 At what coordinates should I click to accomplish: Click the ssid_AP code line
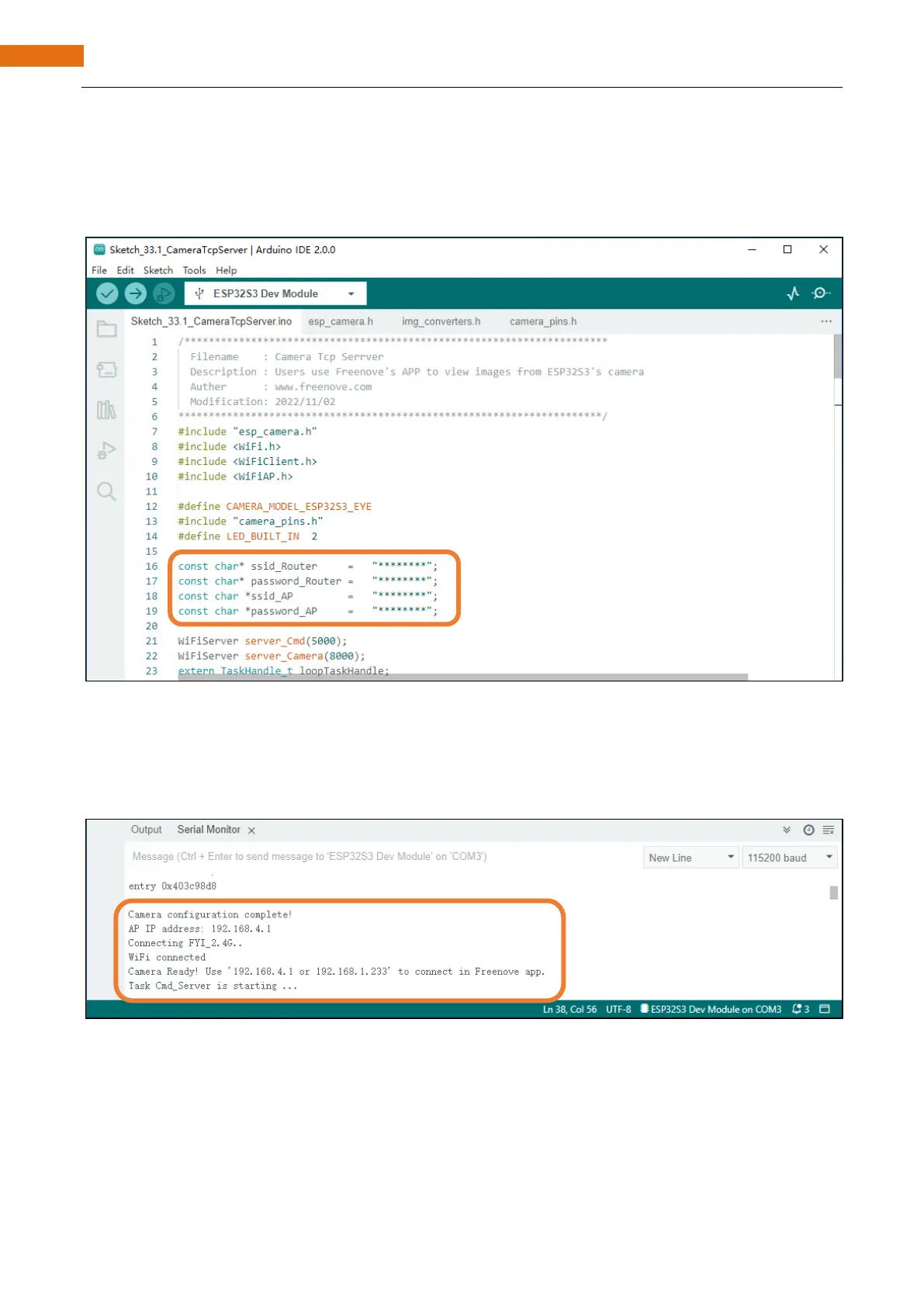tap(308, 596)
